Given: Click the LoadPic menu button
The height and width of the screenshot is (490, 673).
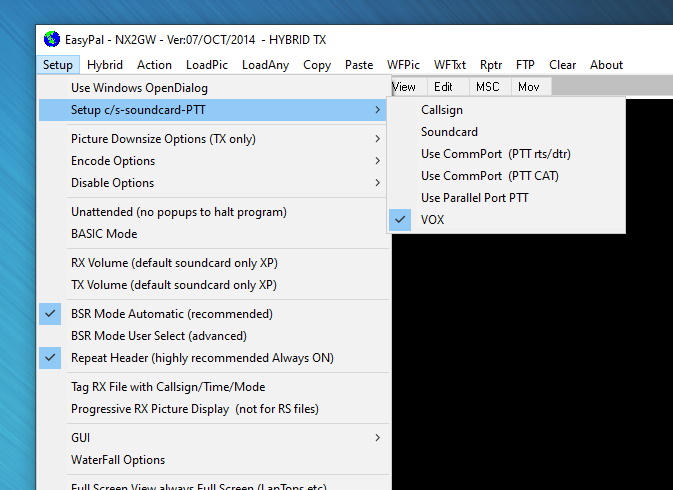Looking at the screenshot, I should pos(207,65).
